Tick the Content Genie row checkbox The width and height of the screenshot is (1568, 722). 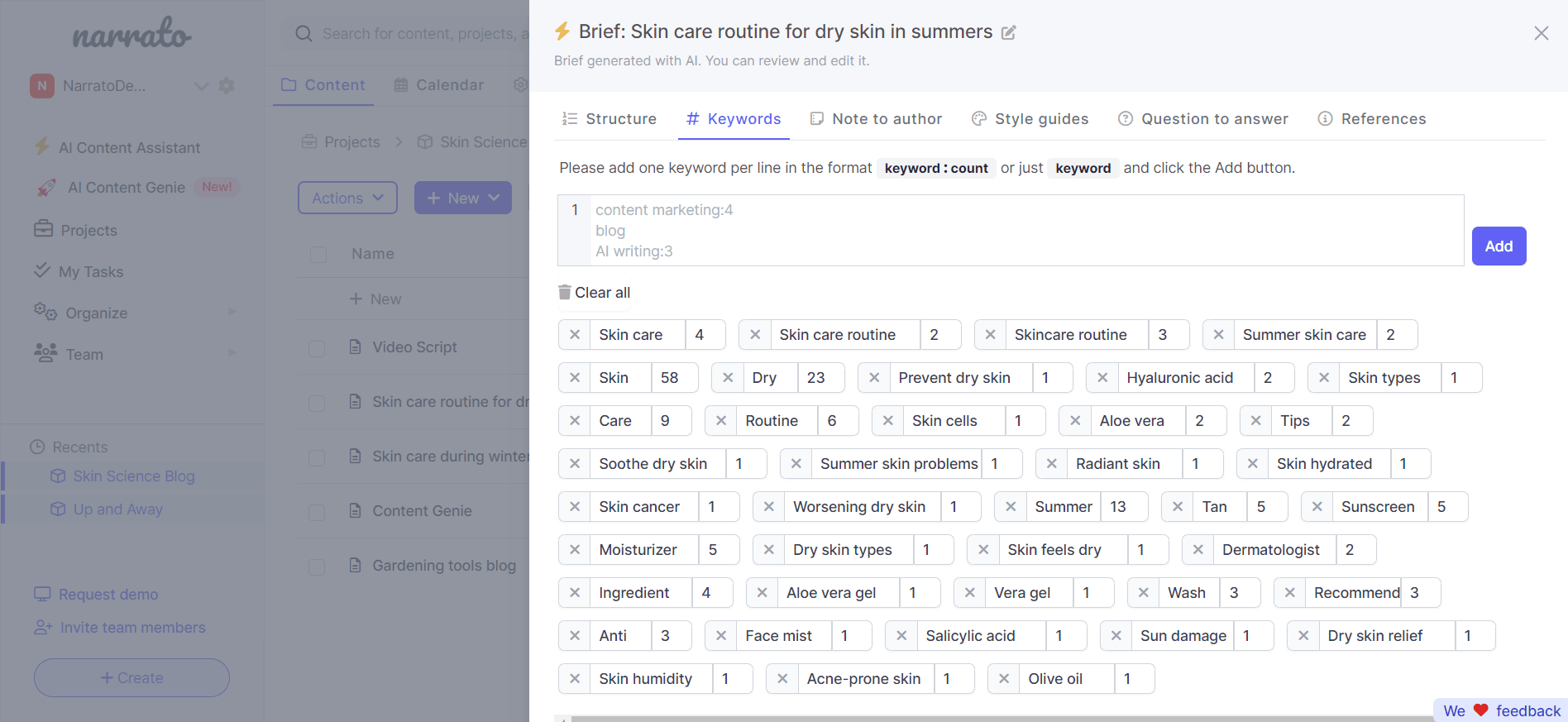point(317,512)
